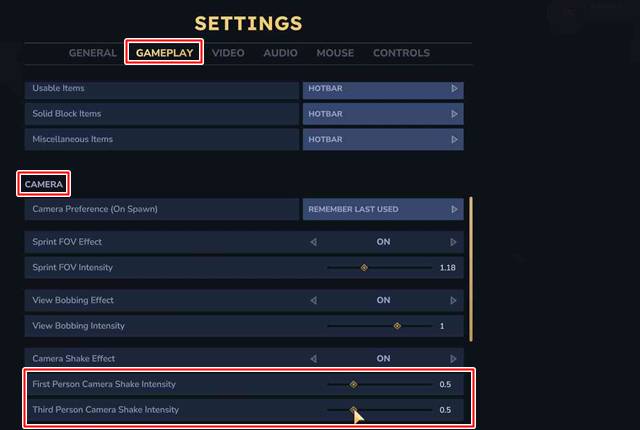Image resolution: width=640 pixels, height=430 pixels.
Task: Open the Audio settings tab
Action: coord(280,53)
